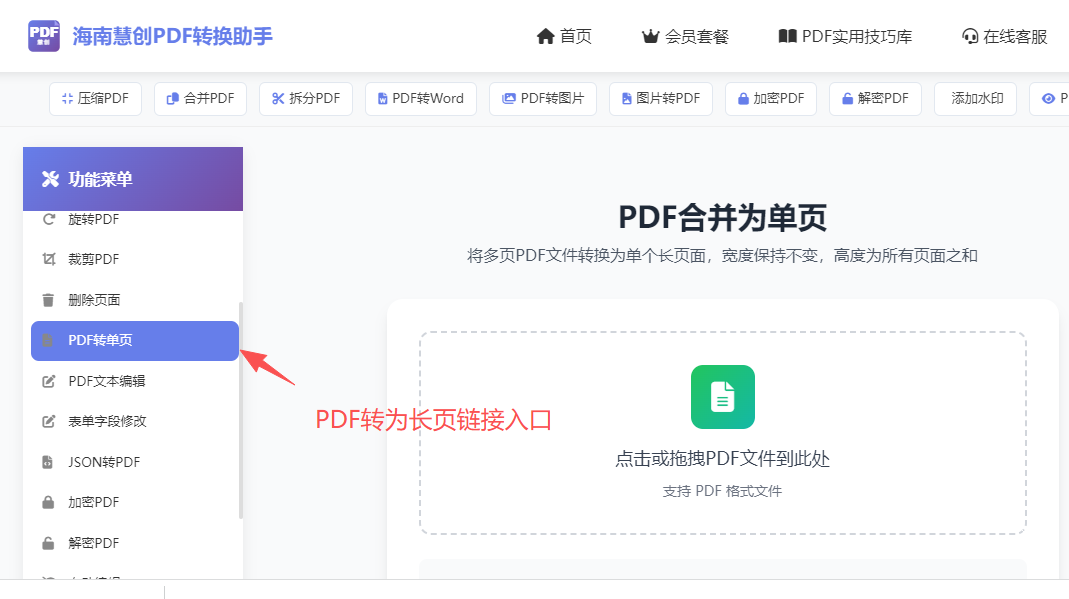This screenshot has height=599, width=1069.
Task: Click the eye icon at toolbar's right edge
Action: pyautogui.click(x=1049, y=99)
